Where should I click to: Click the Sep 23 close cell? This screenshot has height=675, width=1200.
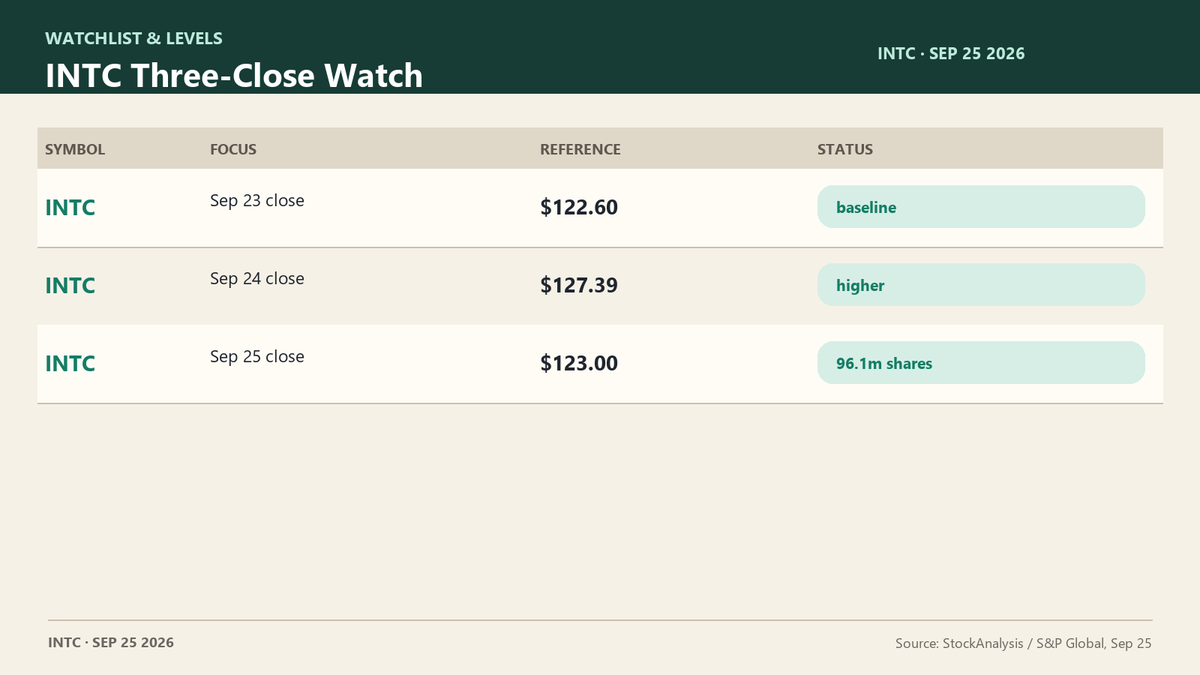[257, 200]
